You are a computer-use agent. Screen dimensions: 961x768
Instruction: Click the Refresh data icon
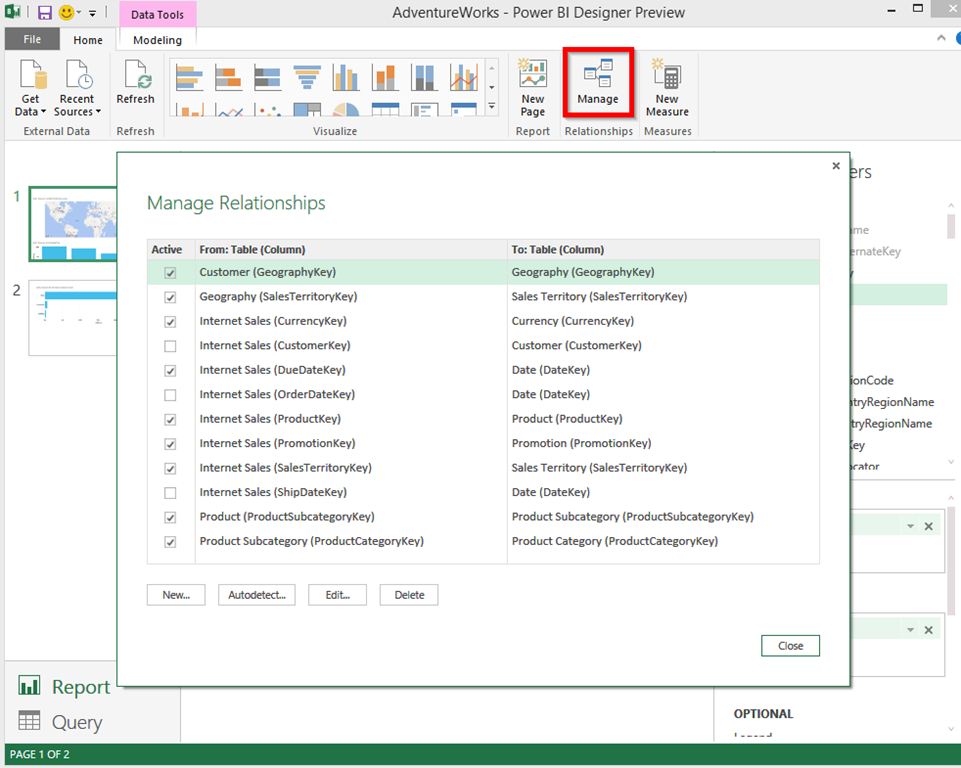(135, 83)
